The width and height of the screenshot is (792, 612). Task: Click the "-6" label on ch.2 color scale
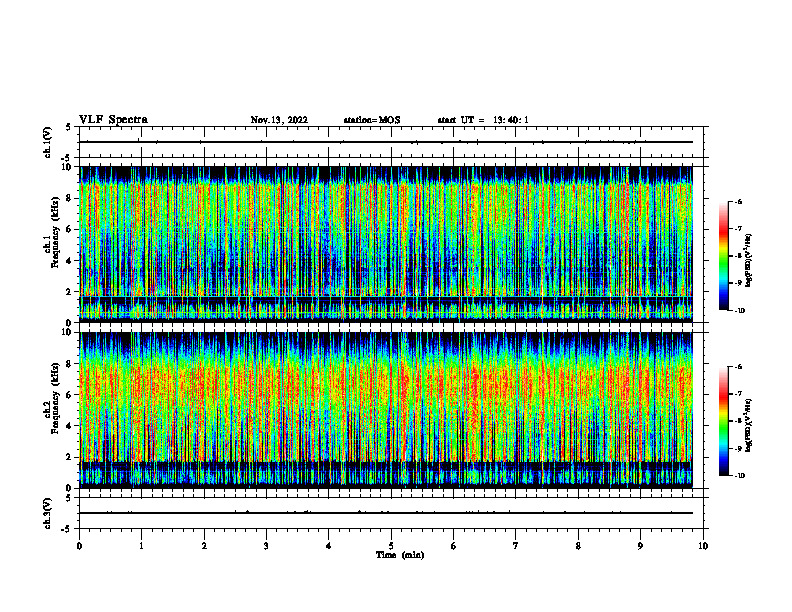pos(738,367)
